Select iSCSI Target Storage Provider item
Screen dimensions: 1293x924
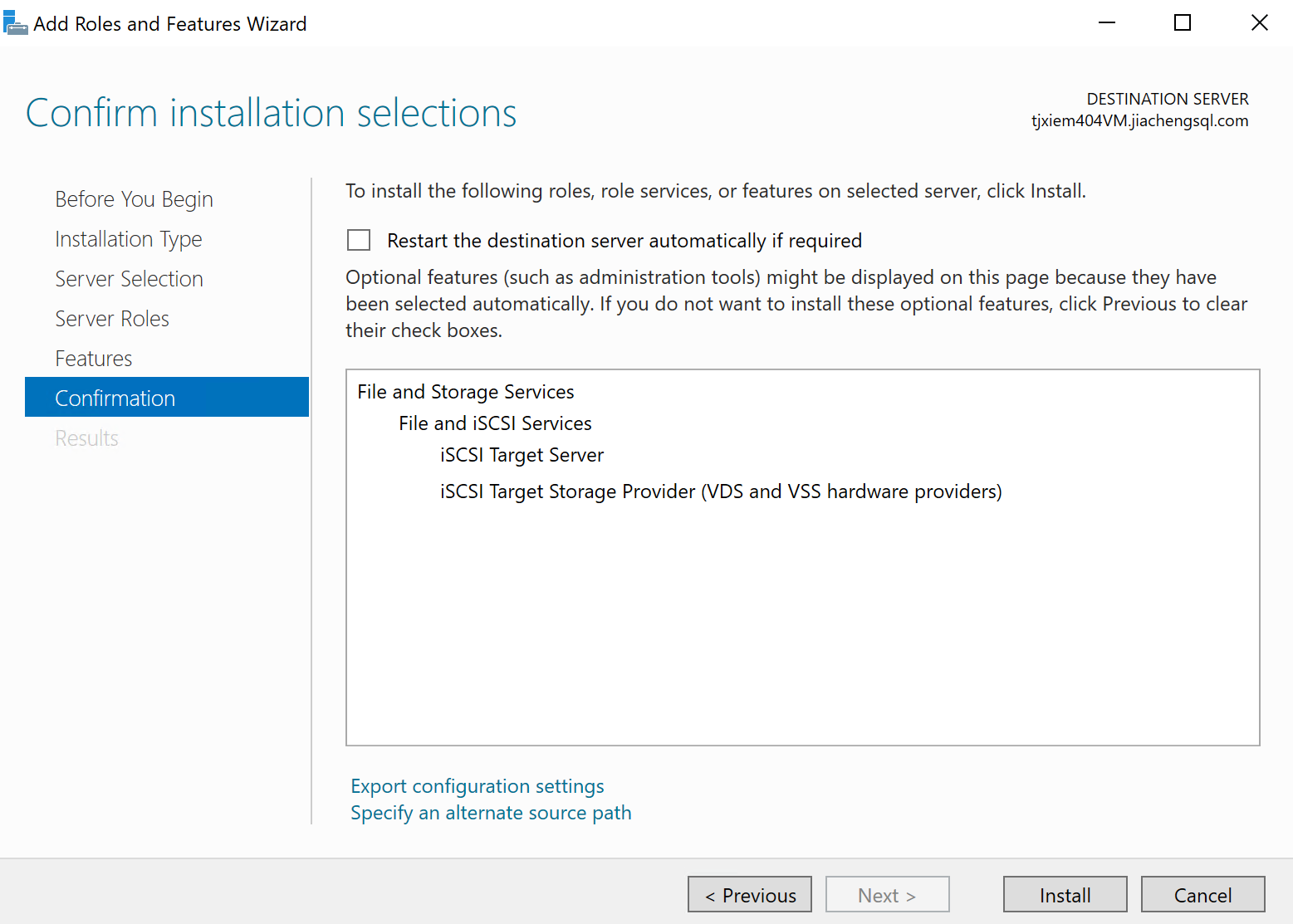point(720,491)
